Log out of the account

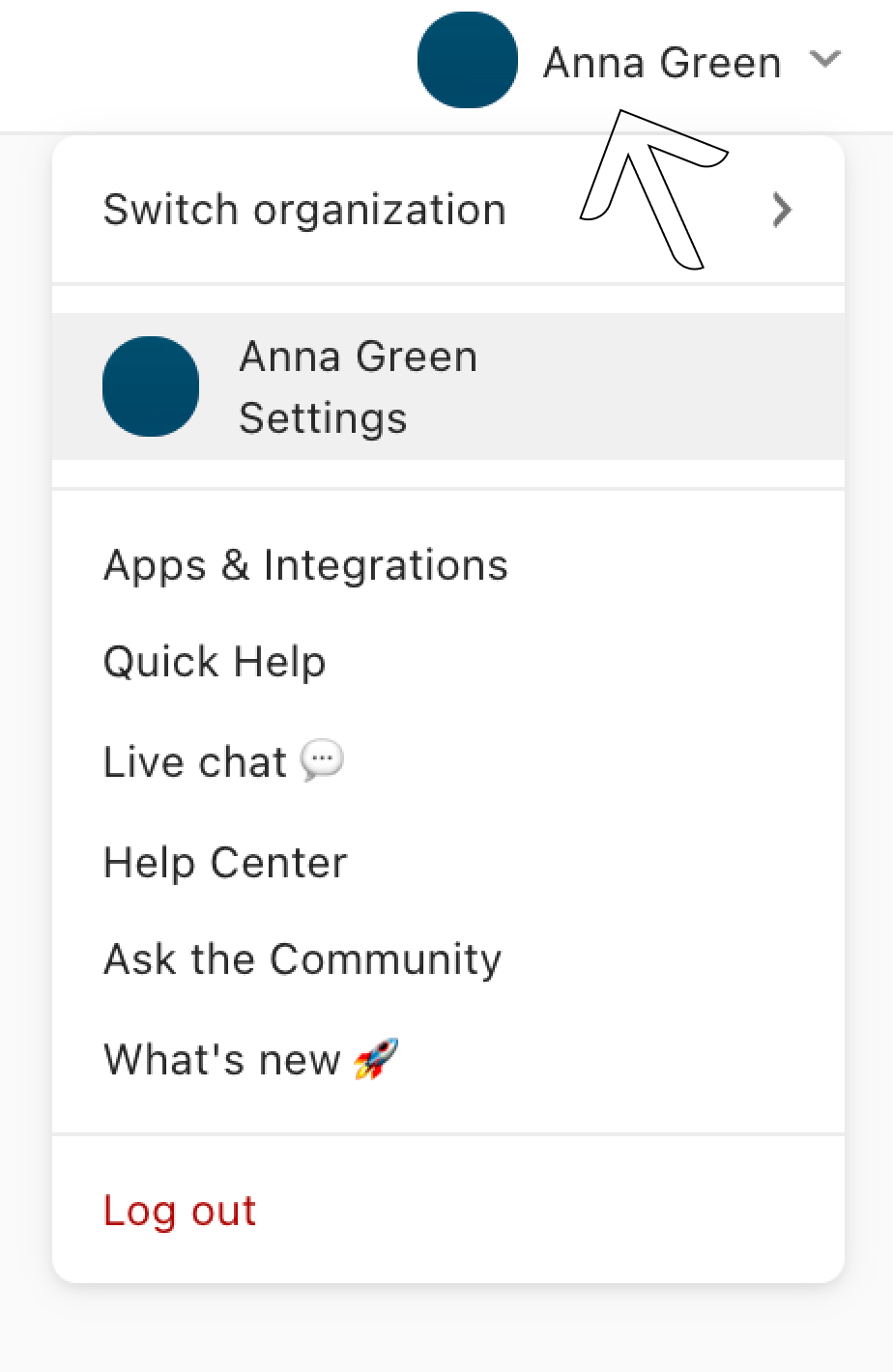180,1211
